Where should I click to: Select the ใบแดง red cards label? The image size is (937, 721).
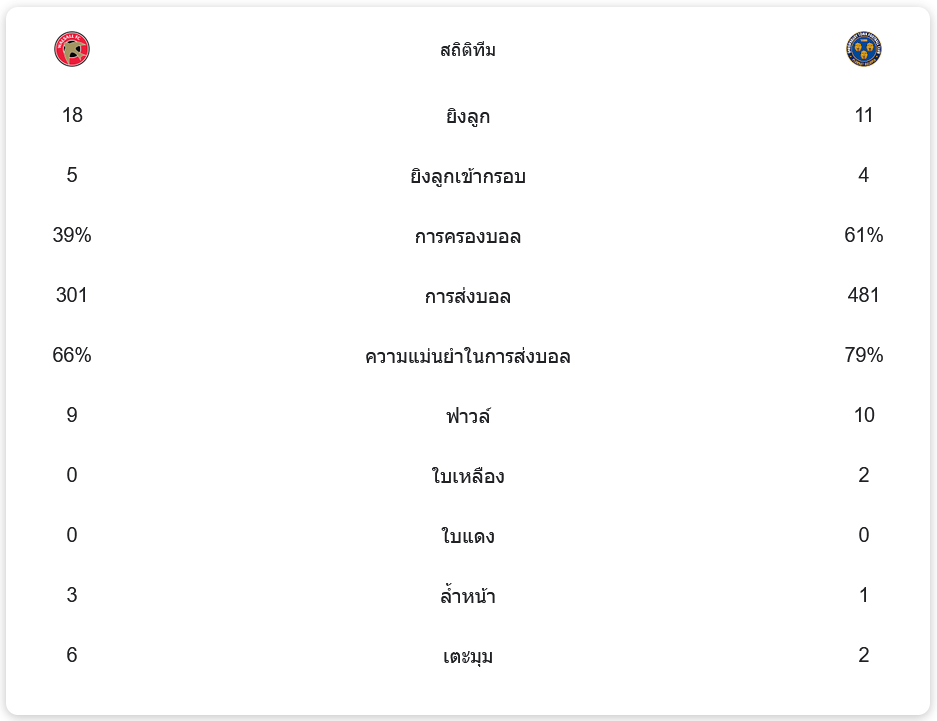point(468,536)
